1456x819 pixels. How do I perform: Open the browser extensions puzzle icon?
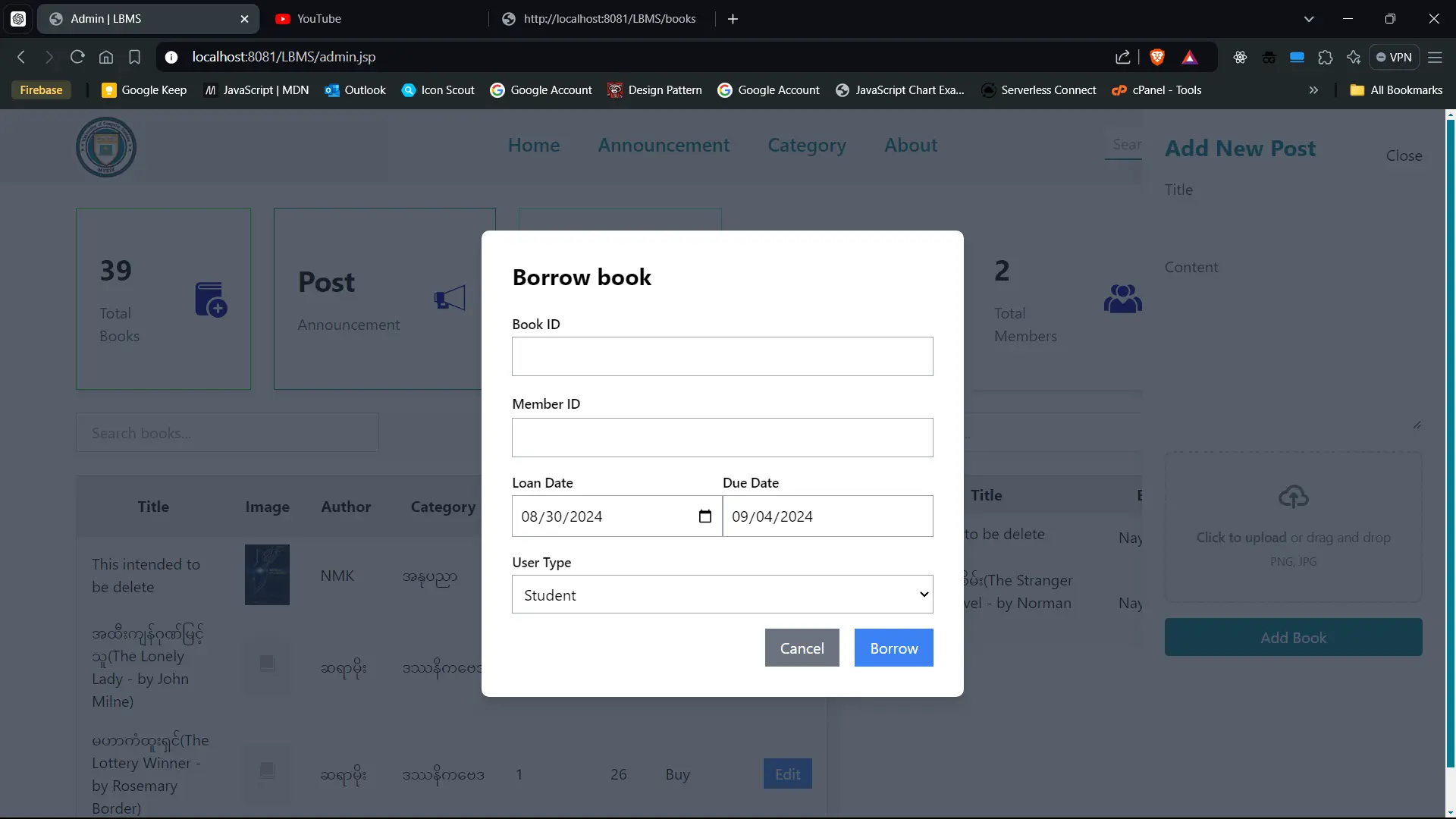point(1325,57)
